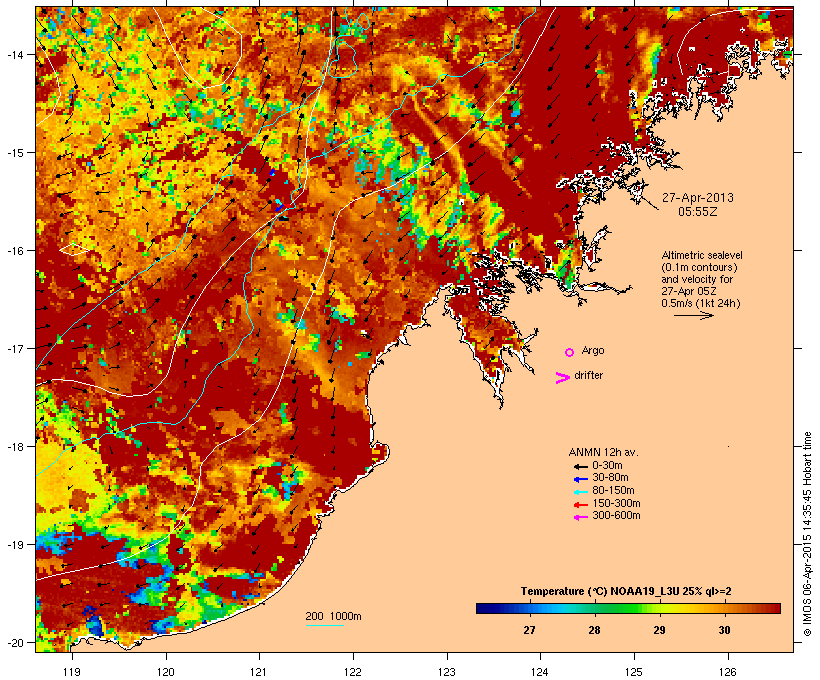
Task: Click the 'ANMN 12h av.' heading
Action: pyautogui.click(x=603, y=452)
